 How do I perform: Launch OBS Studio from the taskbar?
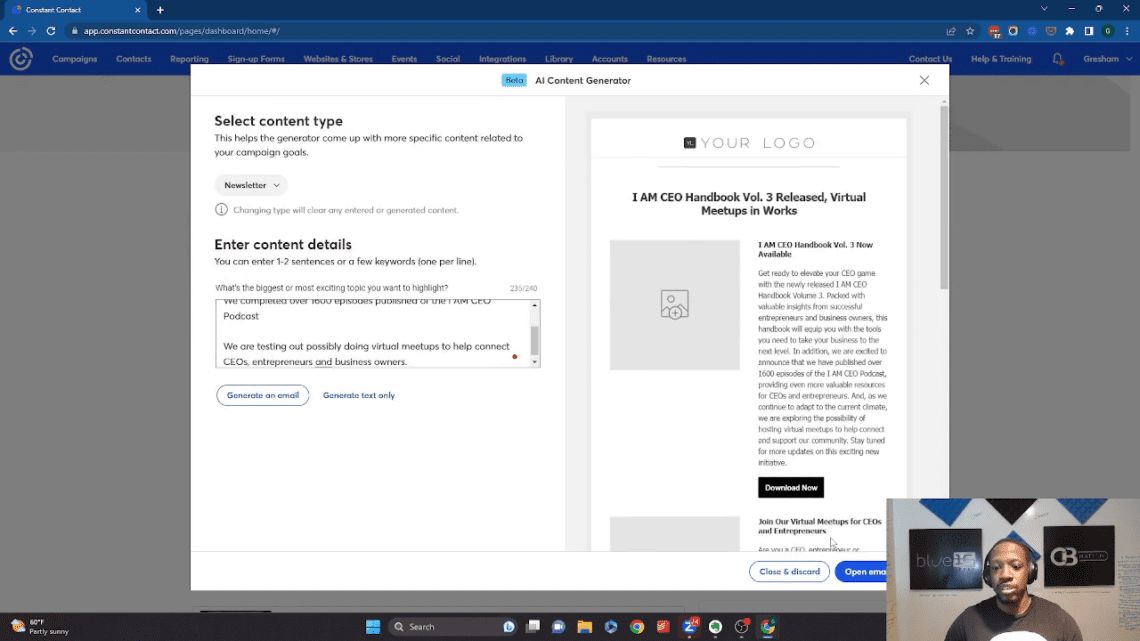click(740, 627)
